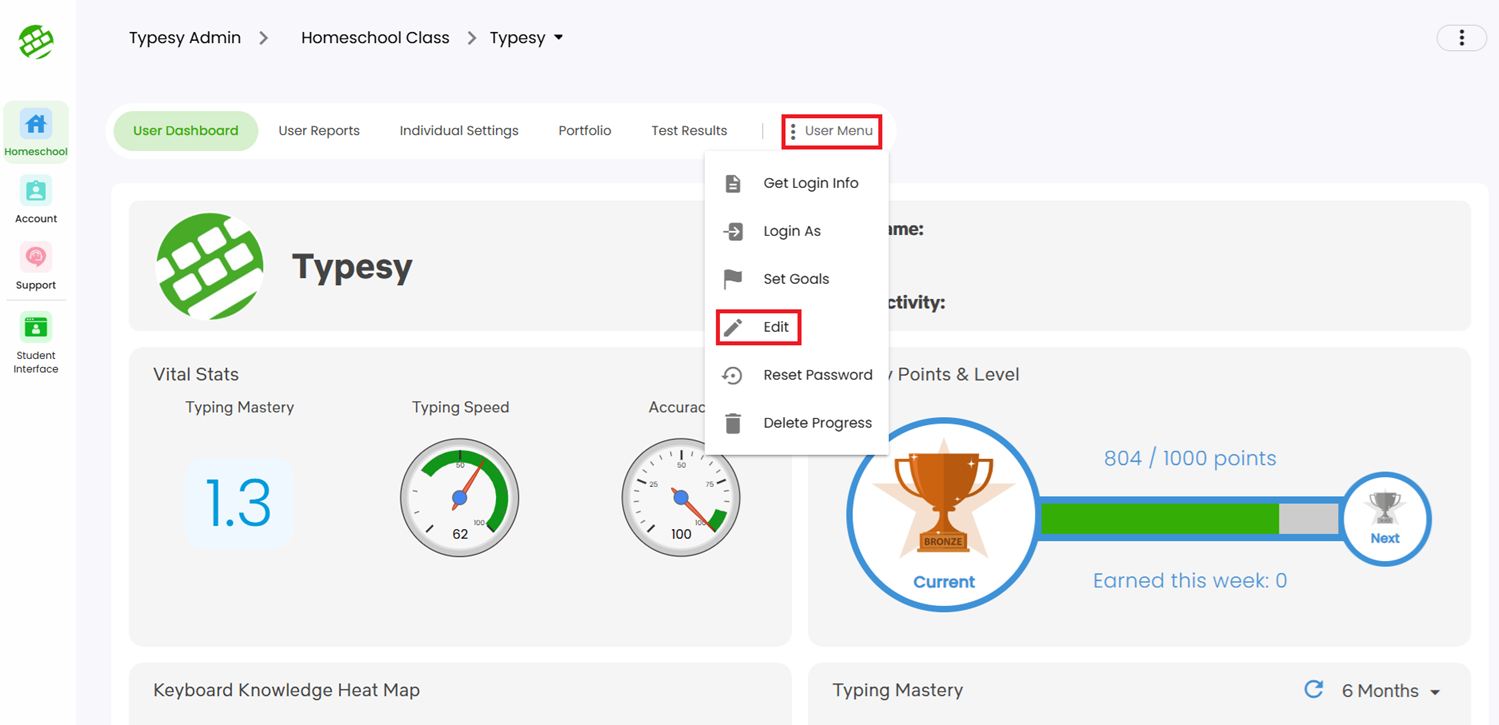Select Edit menu entry

click(x=796, y=327)
